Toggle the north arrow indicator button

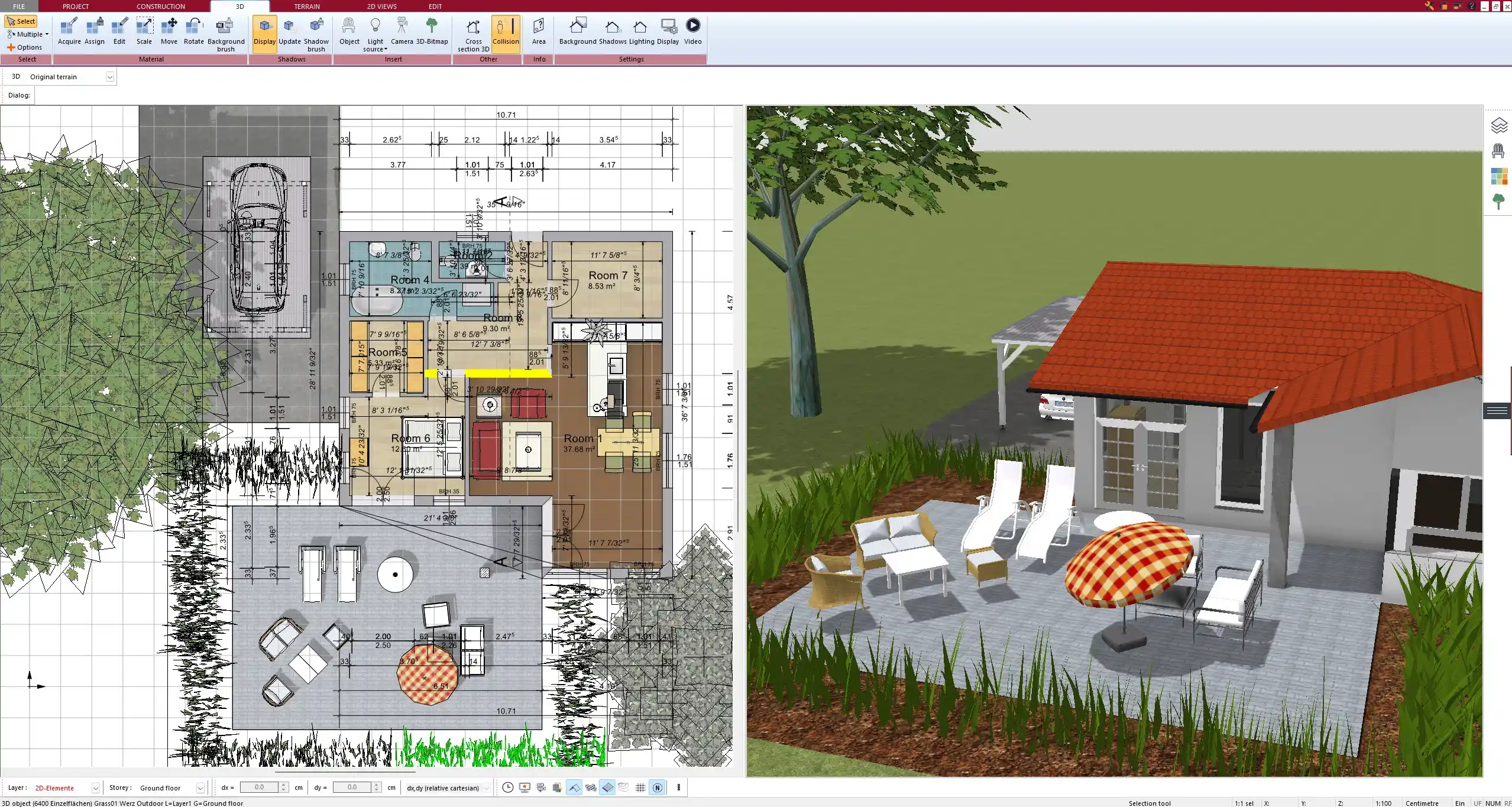click(x=657, y=787)
